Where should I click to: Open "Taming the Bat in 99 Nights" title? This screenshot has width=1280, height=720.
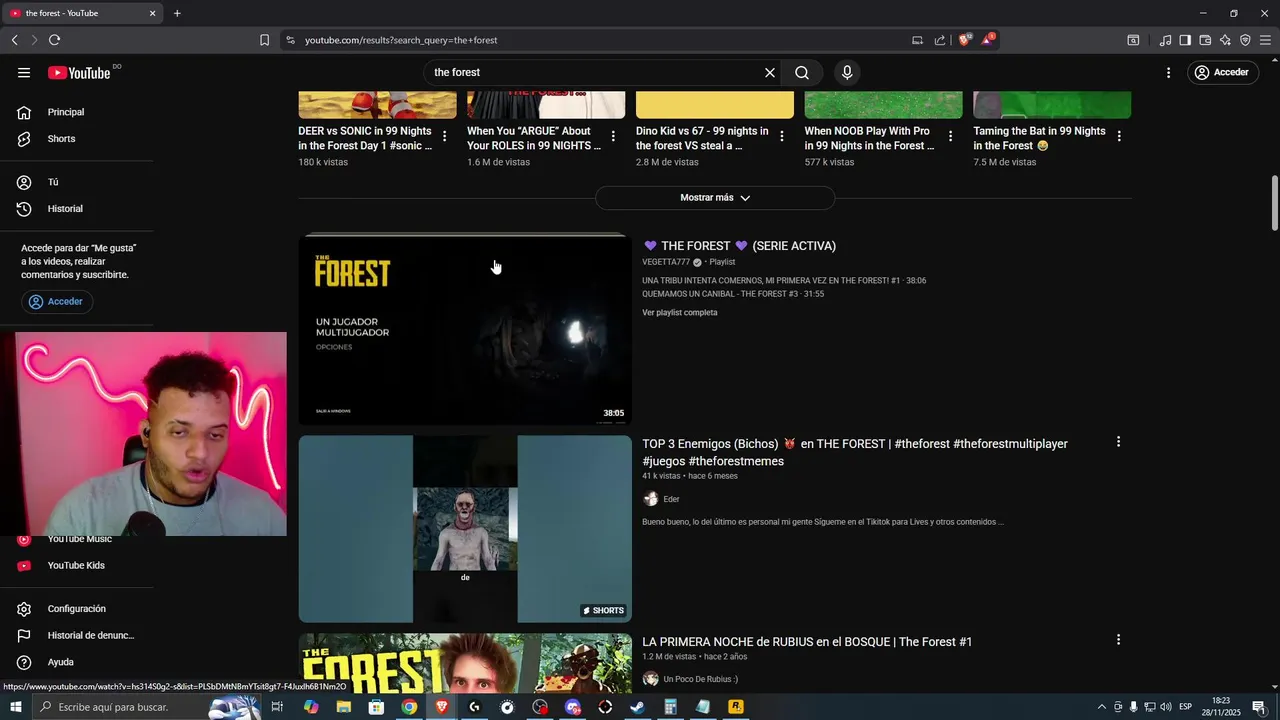[x=1040, y=138]
